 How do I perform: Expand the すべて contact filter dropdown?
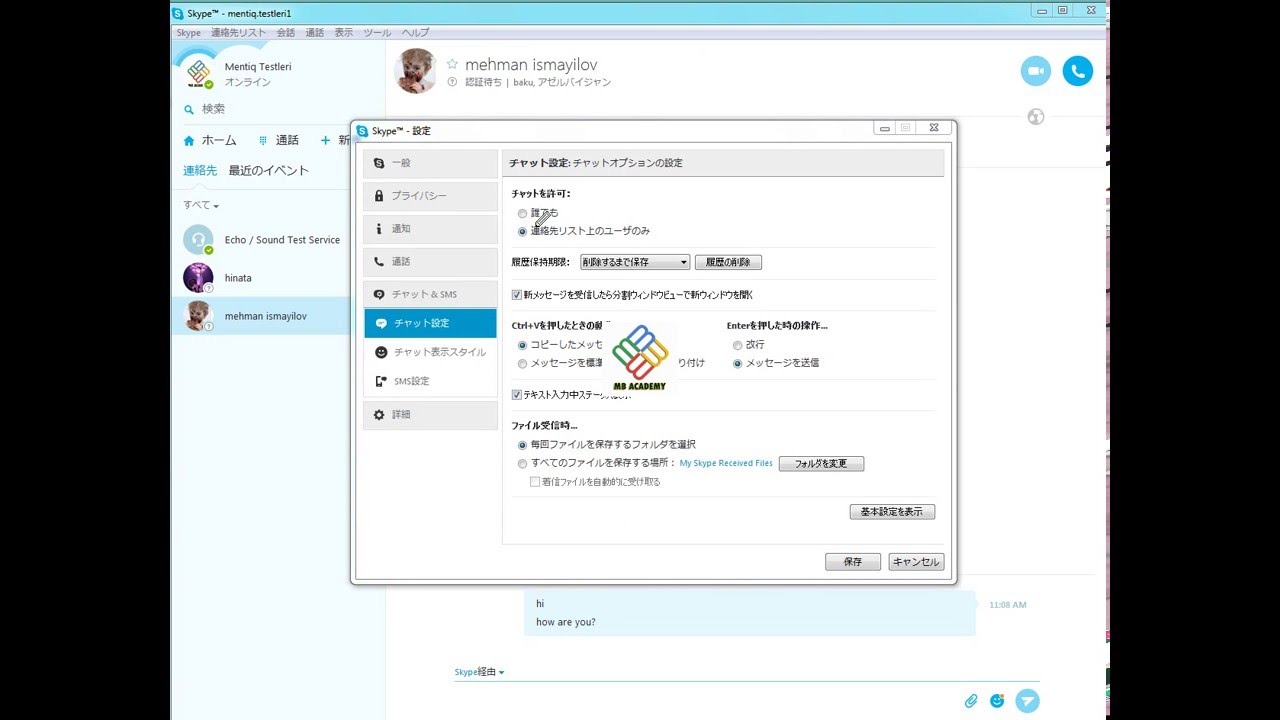(x=201, y=205)
